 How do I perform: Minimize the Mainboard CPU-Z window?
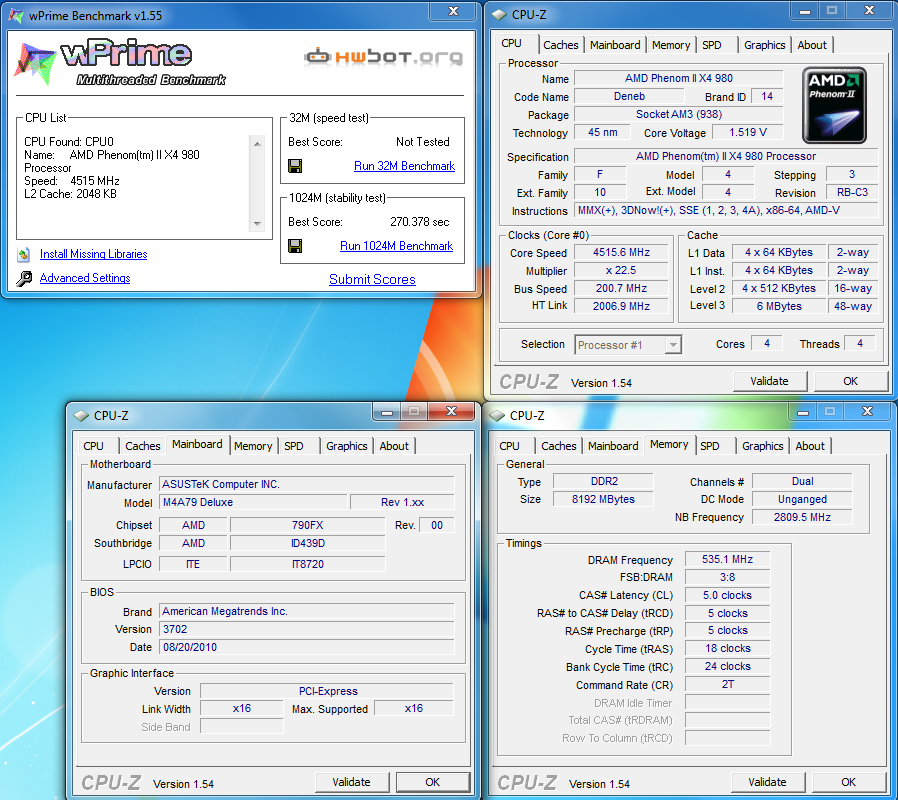click(x=387, y=412)
